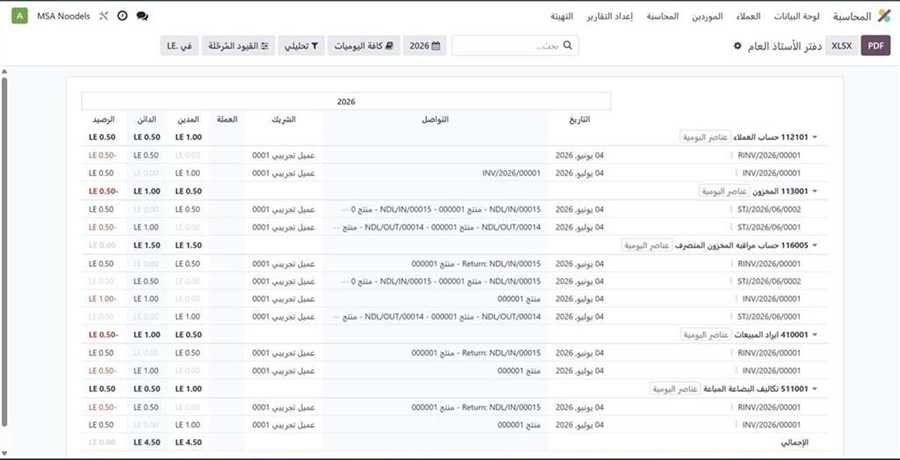Click the 2026 period header above the table
The height and width of the screenshot is (460, 900).
coord(346,101)
